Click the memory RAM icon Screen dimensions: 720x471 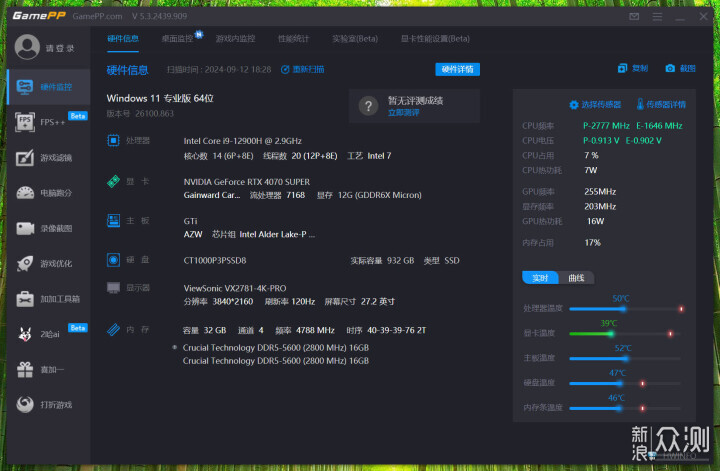[113, 329]
